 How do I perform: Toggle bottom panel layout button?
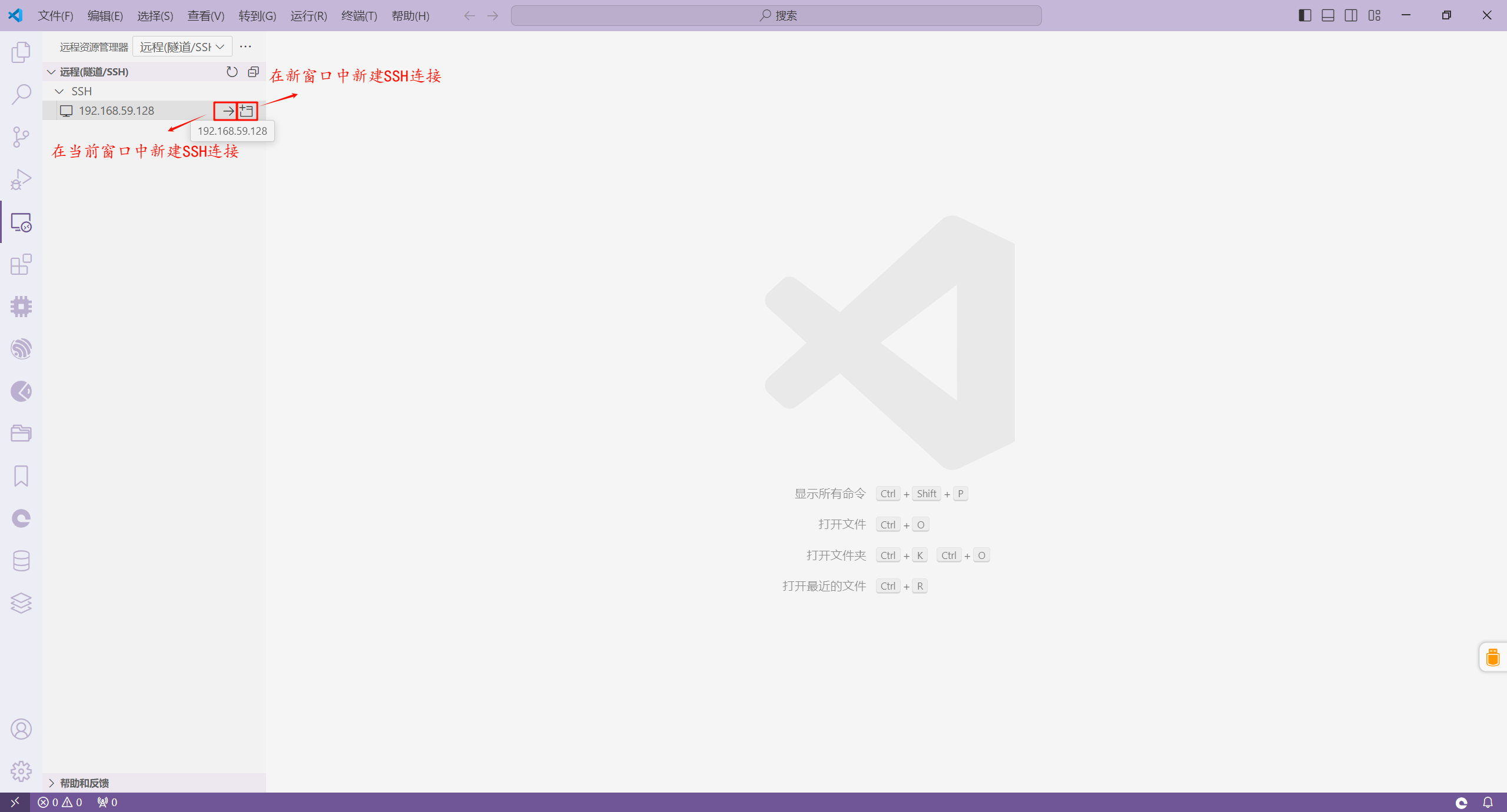1328,15
